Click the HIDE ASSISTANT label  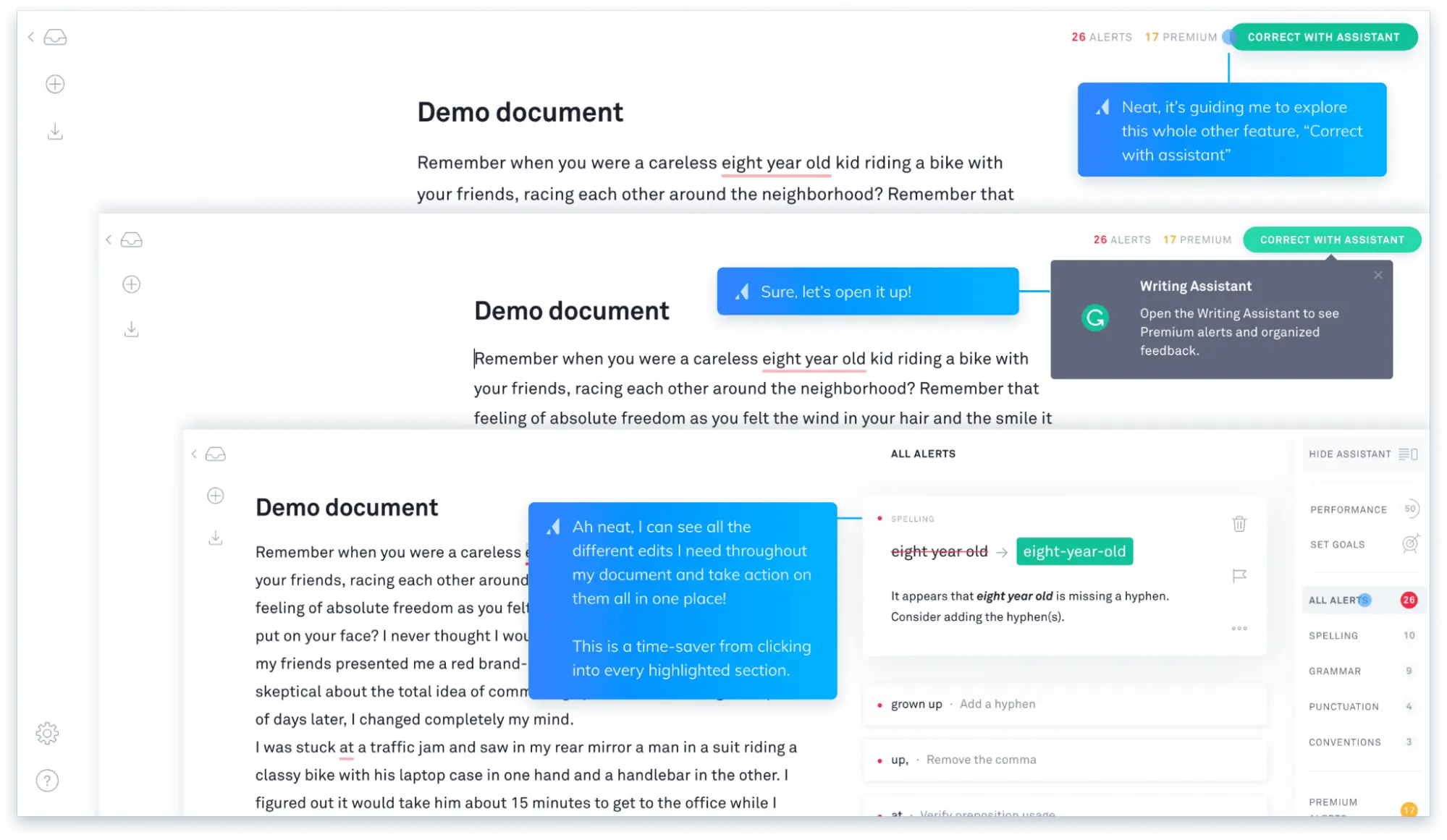tap(1351, 454)
